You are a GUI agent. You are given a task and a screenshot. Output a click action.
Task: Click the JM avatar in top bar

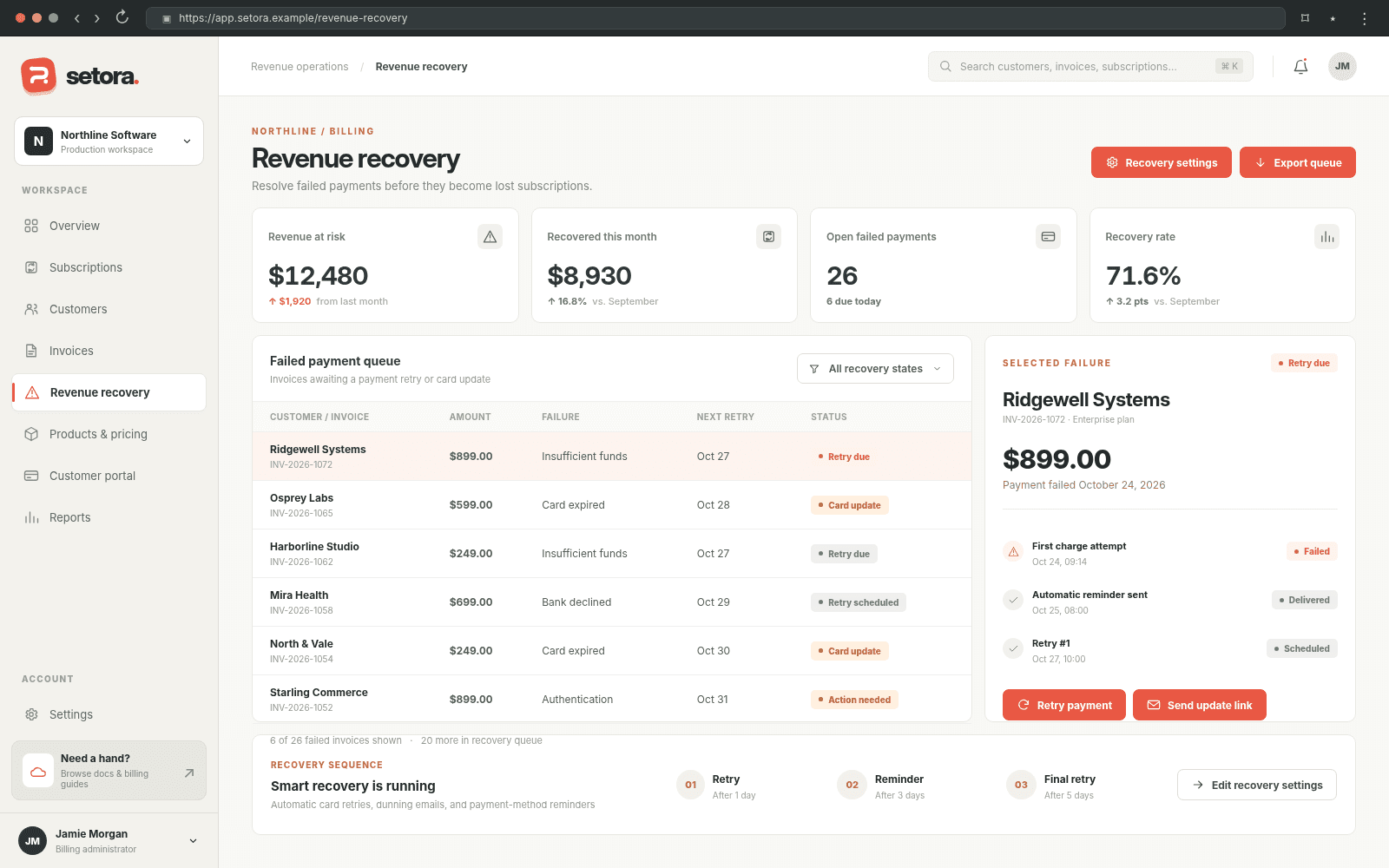click(1342, 67)
